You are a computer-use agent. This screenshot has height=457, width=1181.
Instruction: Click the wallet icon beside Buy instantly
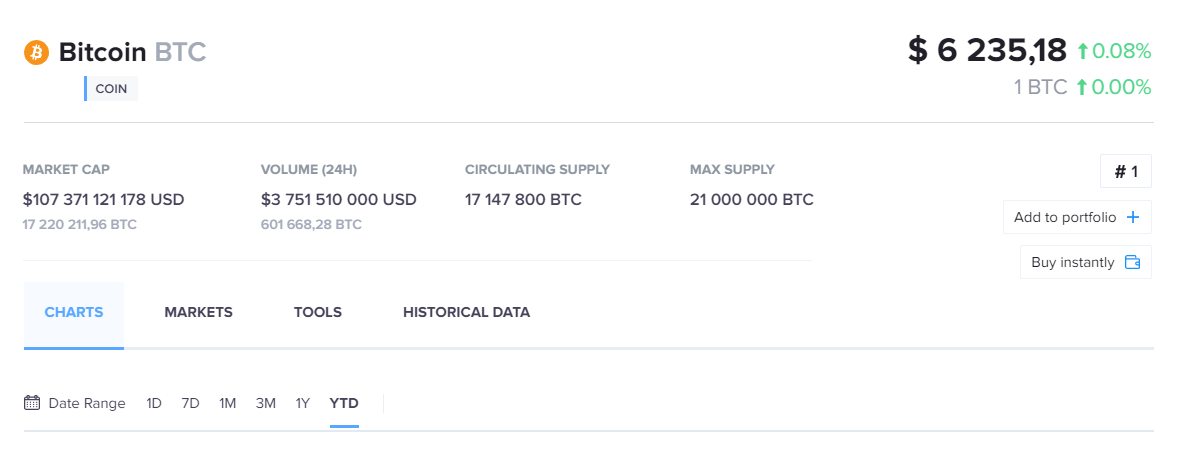1132,262
